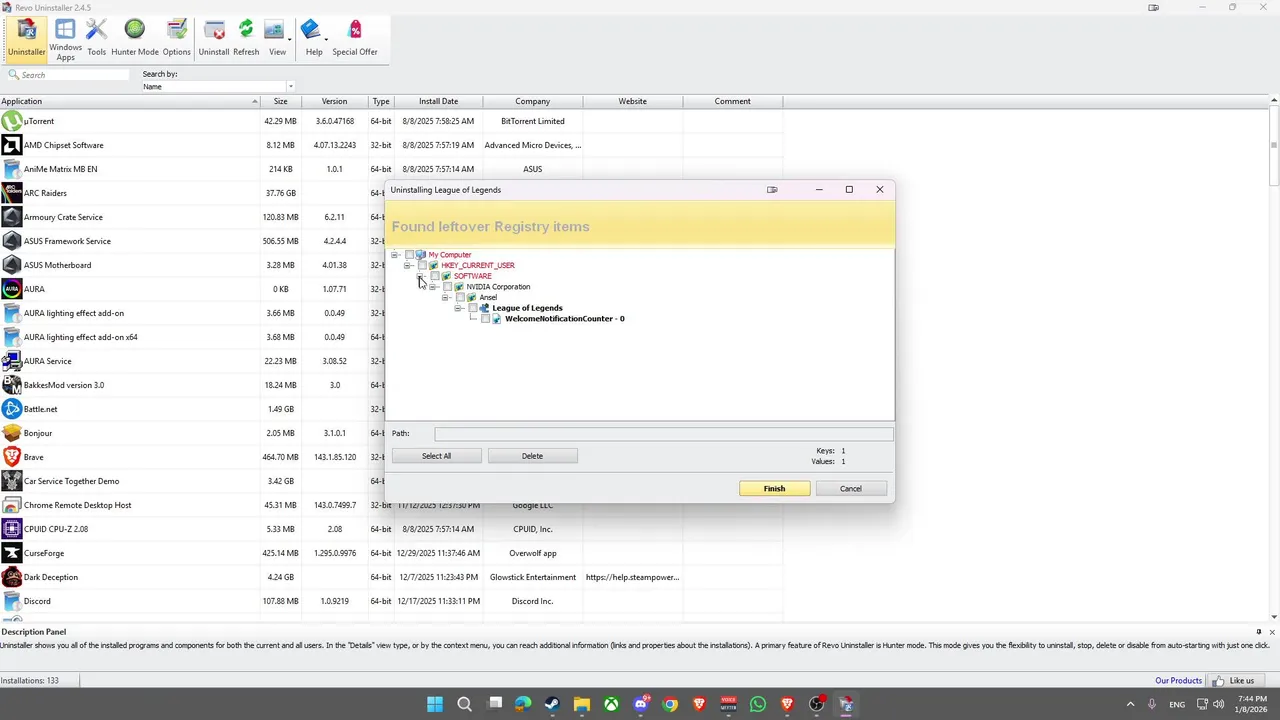This screenshot has width=1280, height=720.
Task: Open the View button dropdown arrow
Action: [x=289, y=40]
